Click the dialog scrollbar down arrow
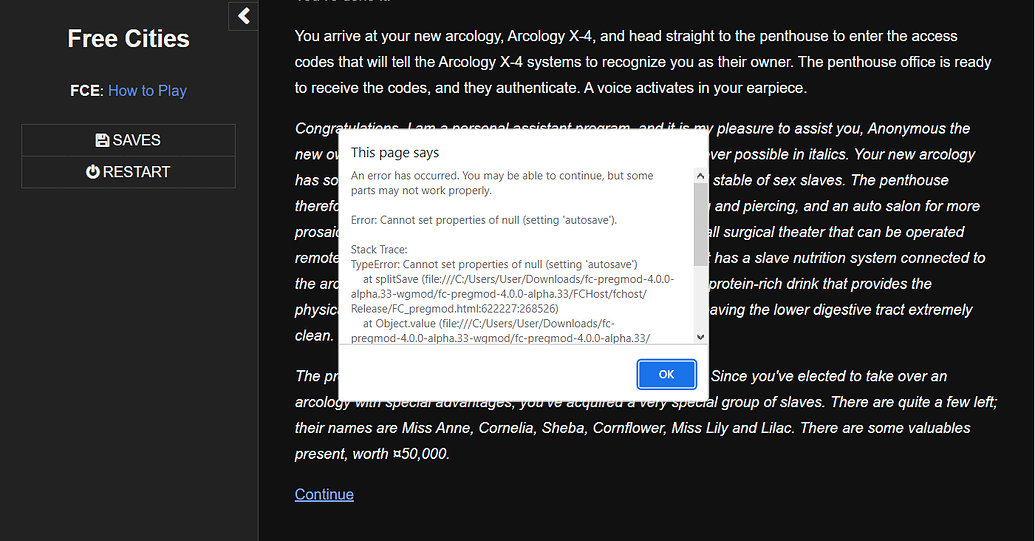 pyautogui.click(x=700, y=337)
